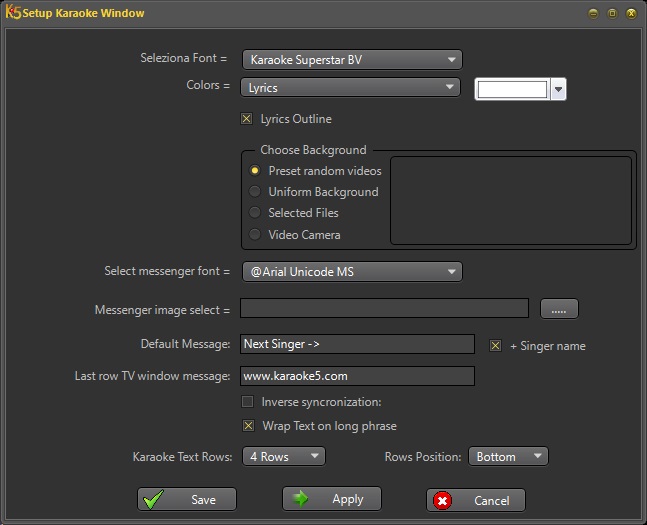This screenshot has width=647, height=525.
Task: Click the white lyrics color swatch
Action: click(x=513, y=90)
